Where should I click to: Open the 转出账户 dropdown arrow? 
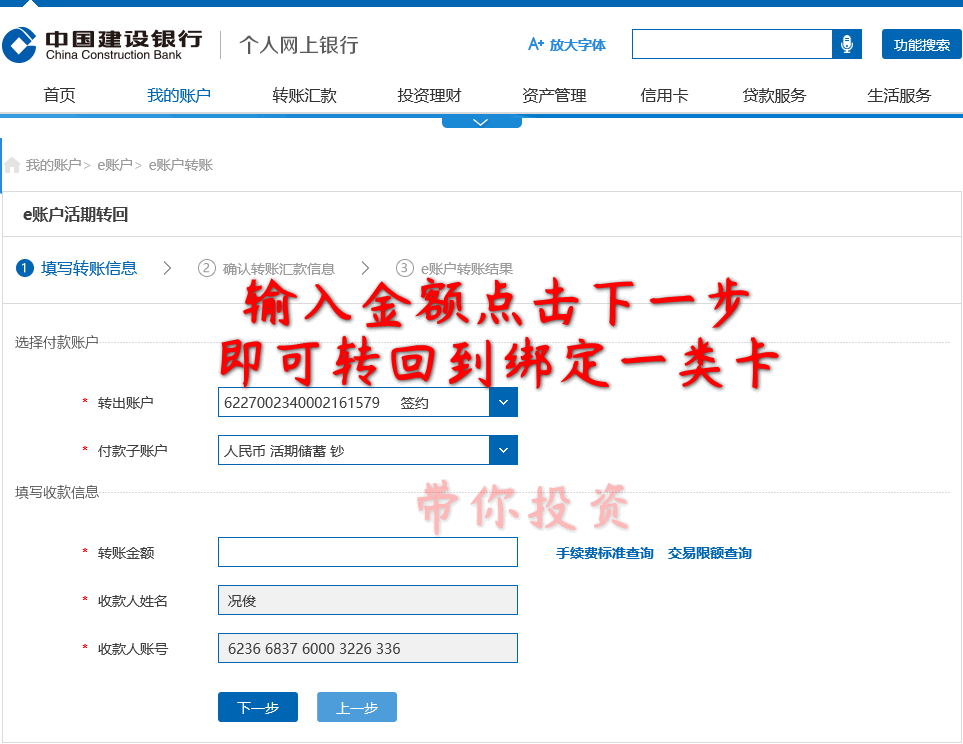tap(504, 402)
